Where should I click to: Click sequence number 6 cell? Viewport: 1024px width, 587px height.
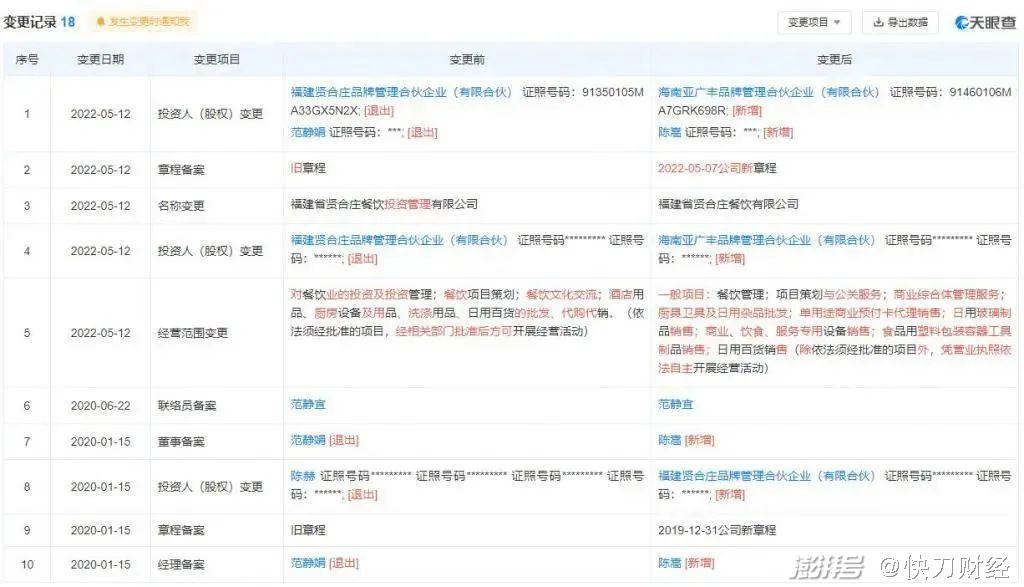(27, 405)
